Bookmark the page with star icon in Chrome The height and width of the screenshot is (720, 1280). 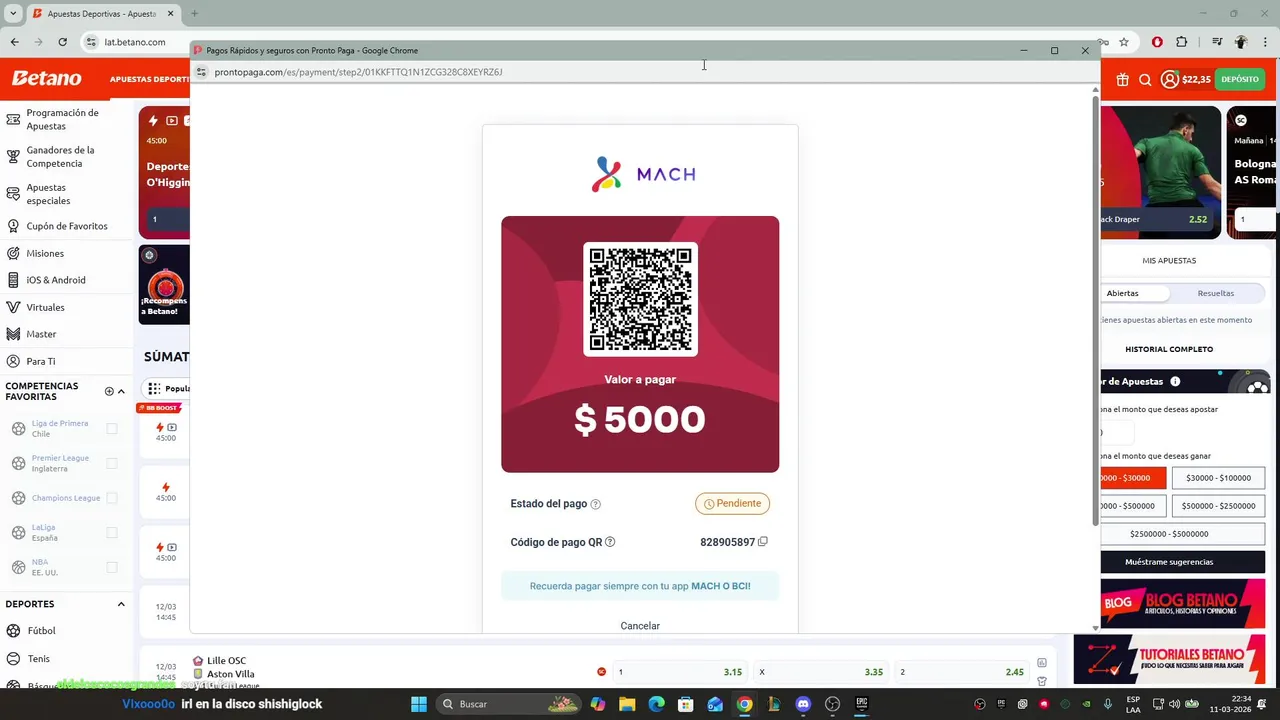[1124, 42]
